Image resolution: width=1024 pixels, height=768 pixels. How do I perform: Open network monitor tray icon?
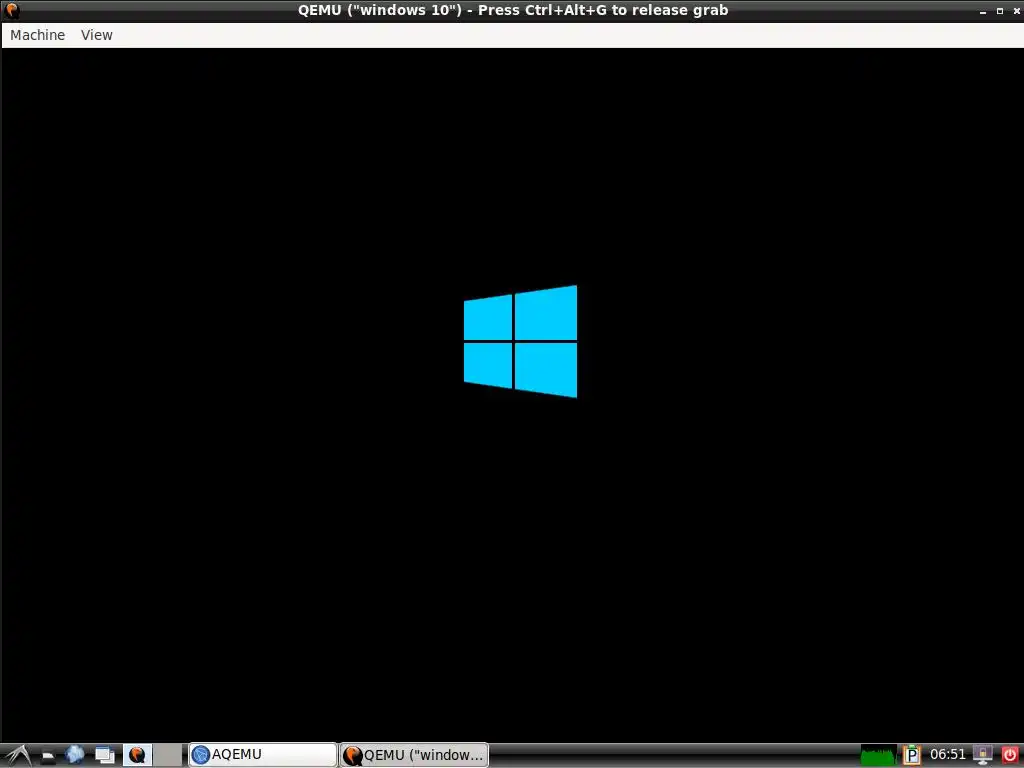click(x=982, y=755)
